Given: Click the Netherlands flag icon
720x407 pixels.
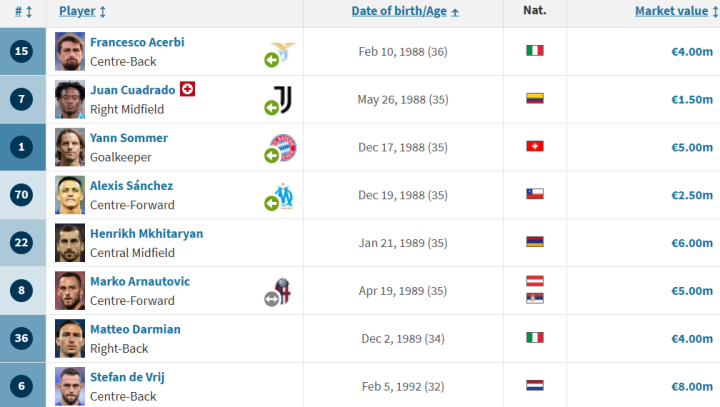Looking at the screenshot, I should 535,385.
